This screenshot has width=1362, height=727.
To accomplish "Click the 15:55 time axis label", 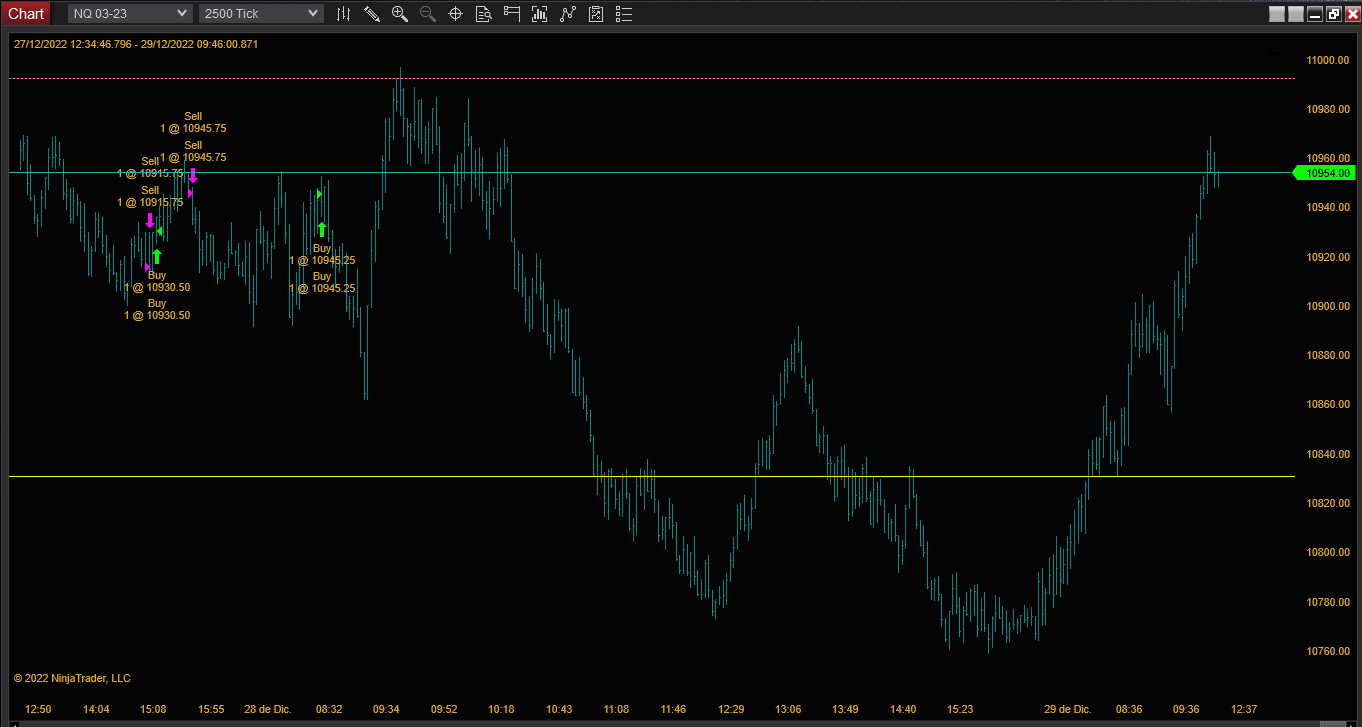I will click(x=211, y=709).
